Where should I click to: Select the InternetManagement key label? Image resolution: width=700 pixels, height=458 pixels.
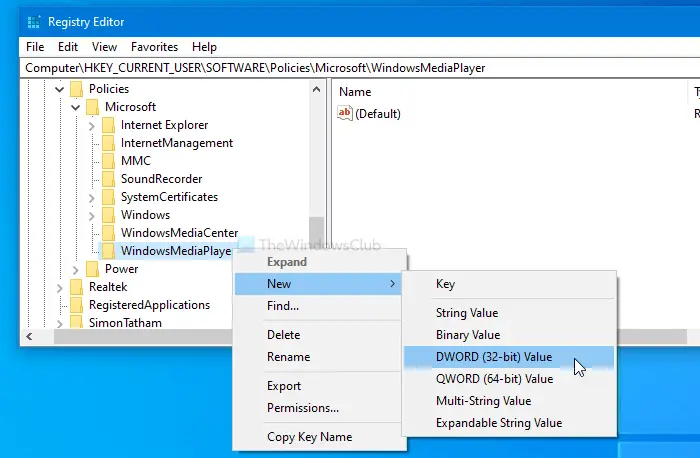point(177,143)
